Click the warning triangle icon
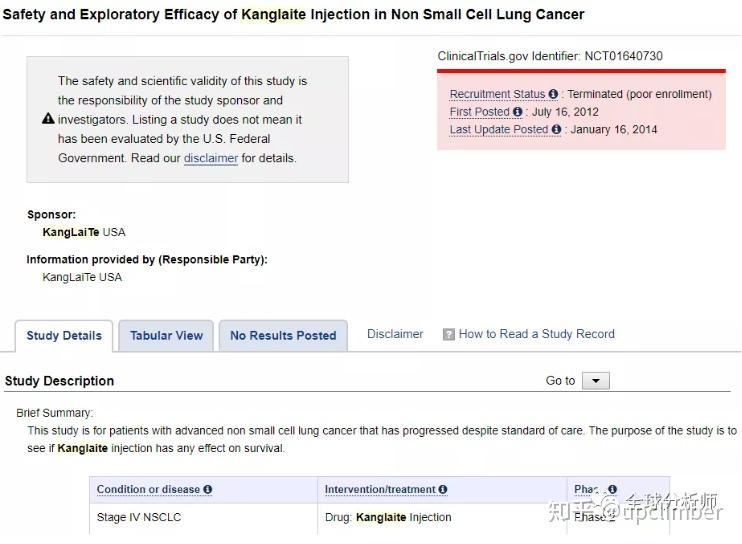Screen dimensions: 742x544 [x=48, y=119]
